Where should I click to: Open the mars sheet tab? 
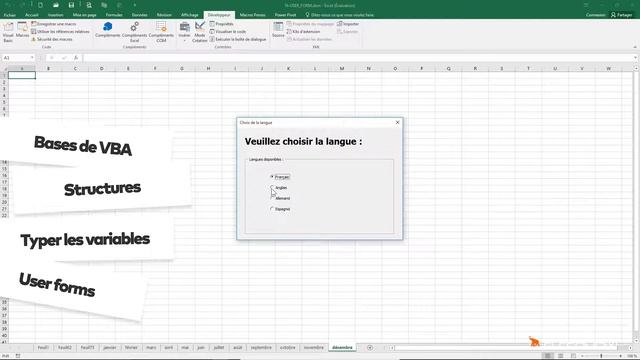(x=151, y=348)
